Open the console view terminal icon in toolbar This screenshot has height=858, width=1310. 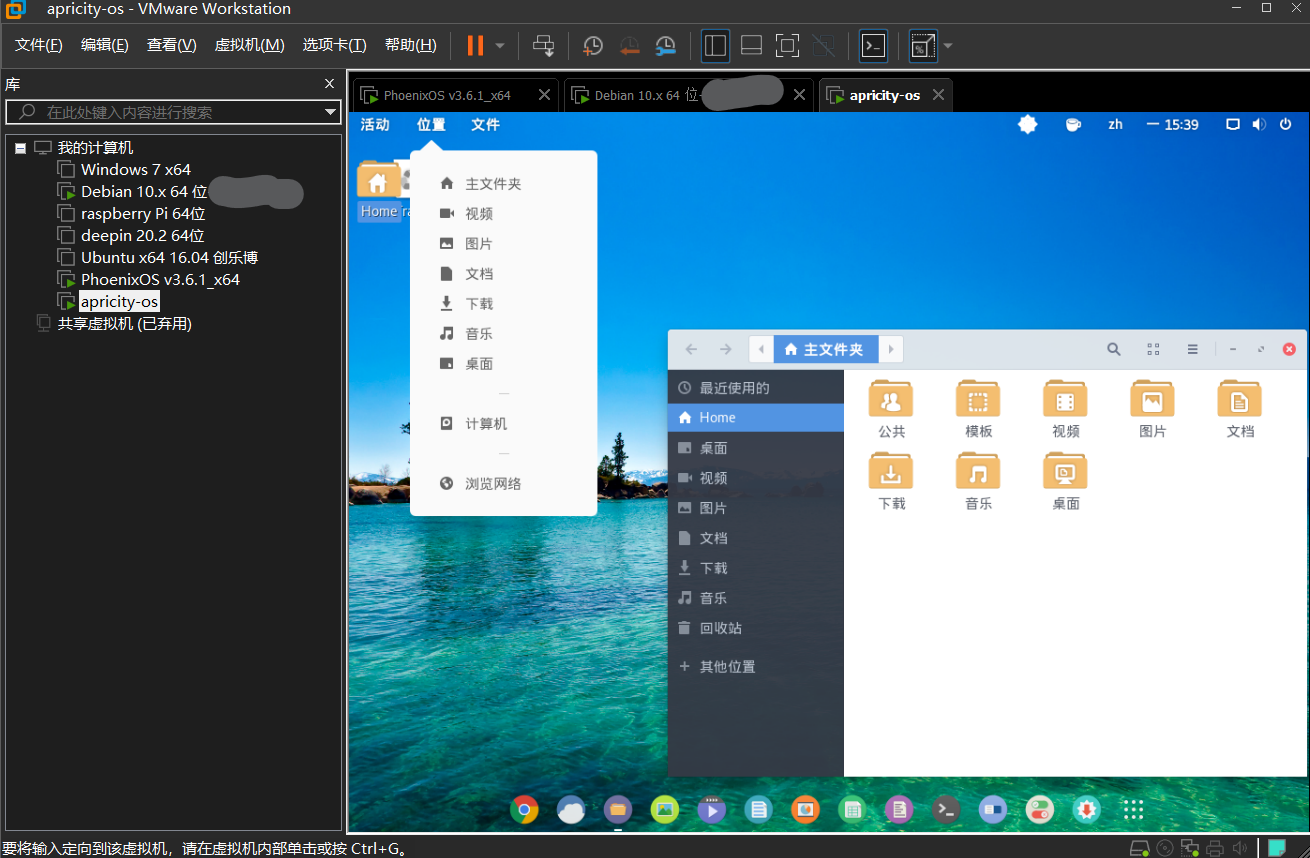coord(873,46)
